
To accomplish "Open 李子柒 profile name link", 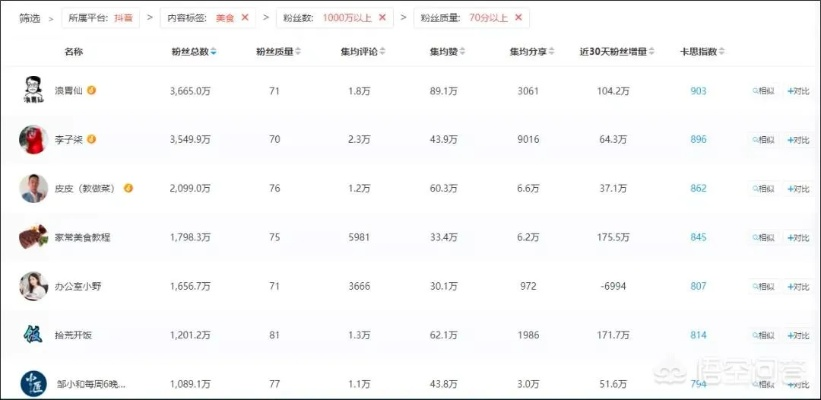I will click(69, 139).
